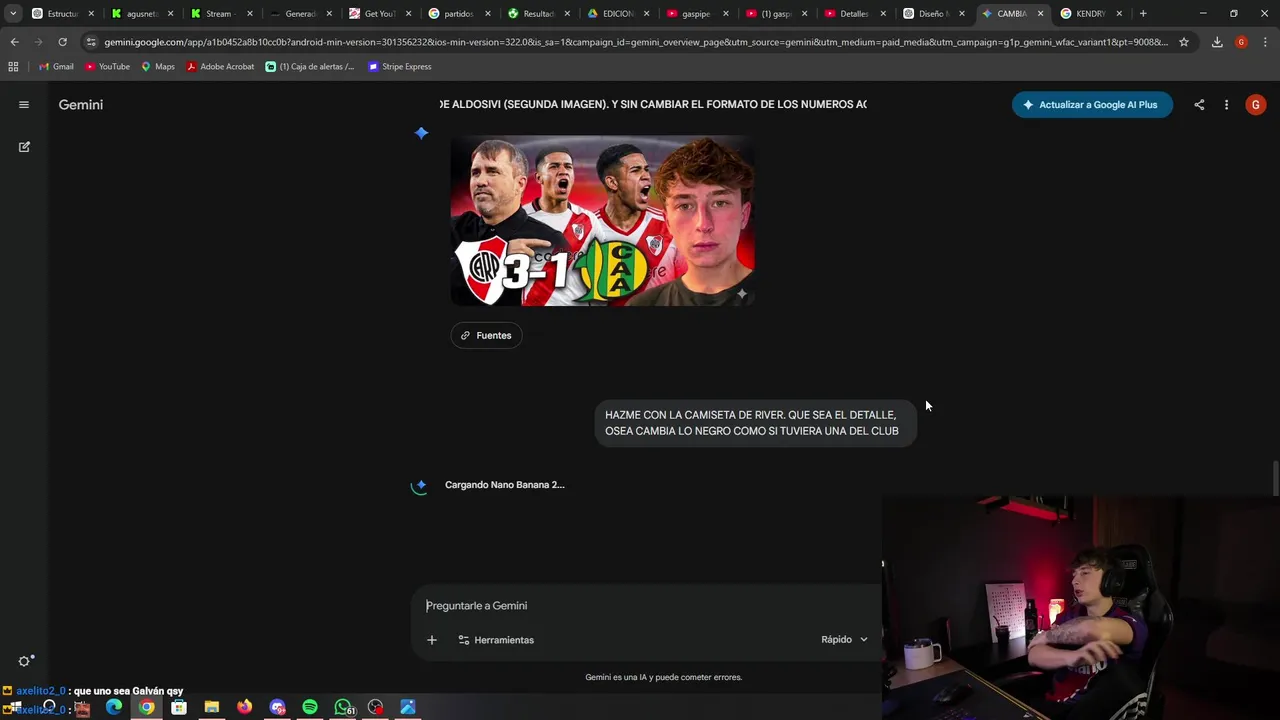Close the CAMBIA Gemini tab
The width and height of the screenshot is (1280, 720).
point(1040,14)
